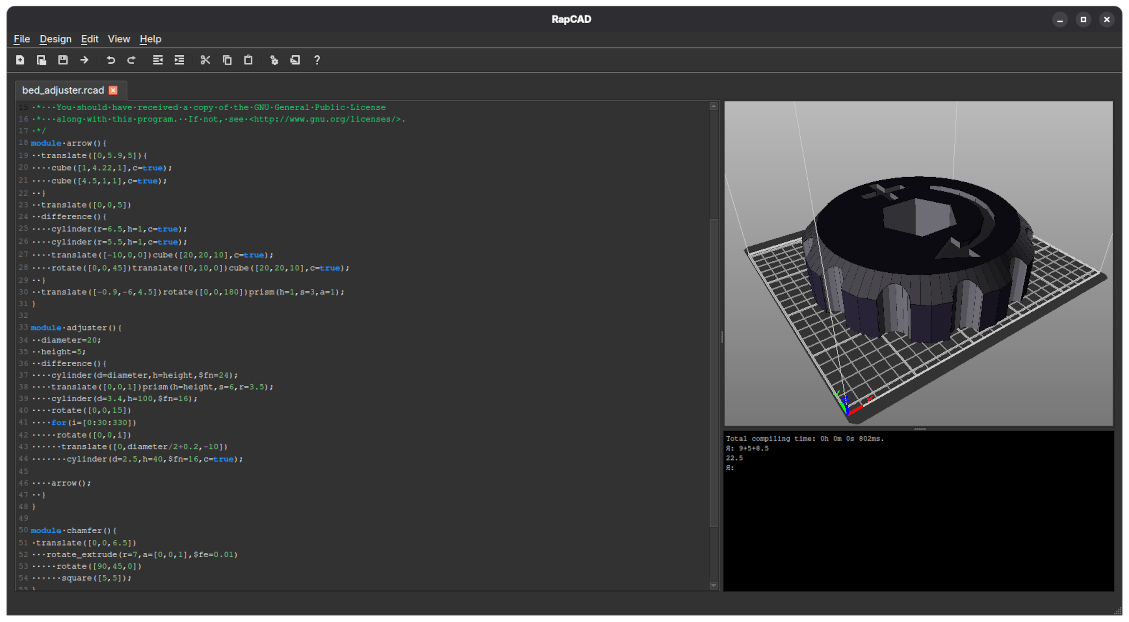Click the 'translate([0,5.9,5]){' line

click(94, 156)
